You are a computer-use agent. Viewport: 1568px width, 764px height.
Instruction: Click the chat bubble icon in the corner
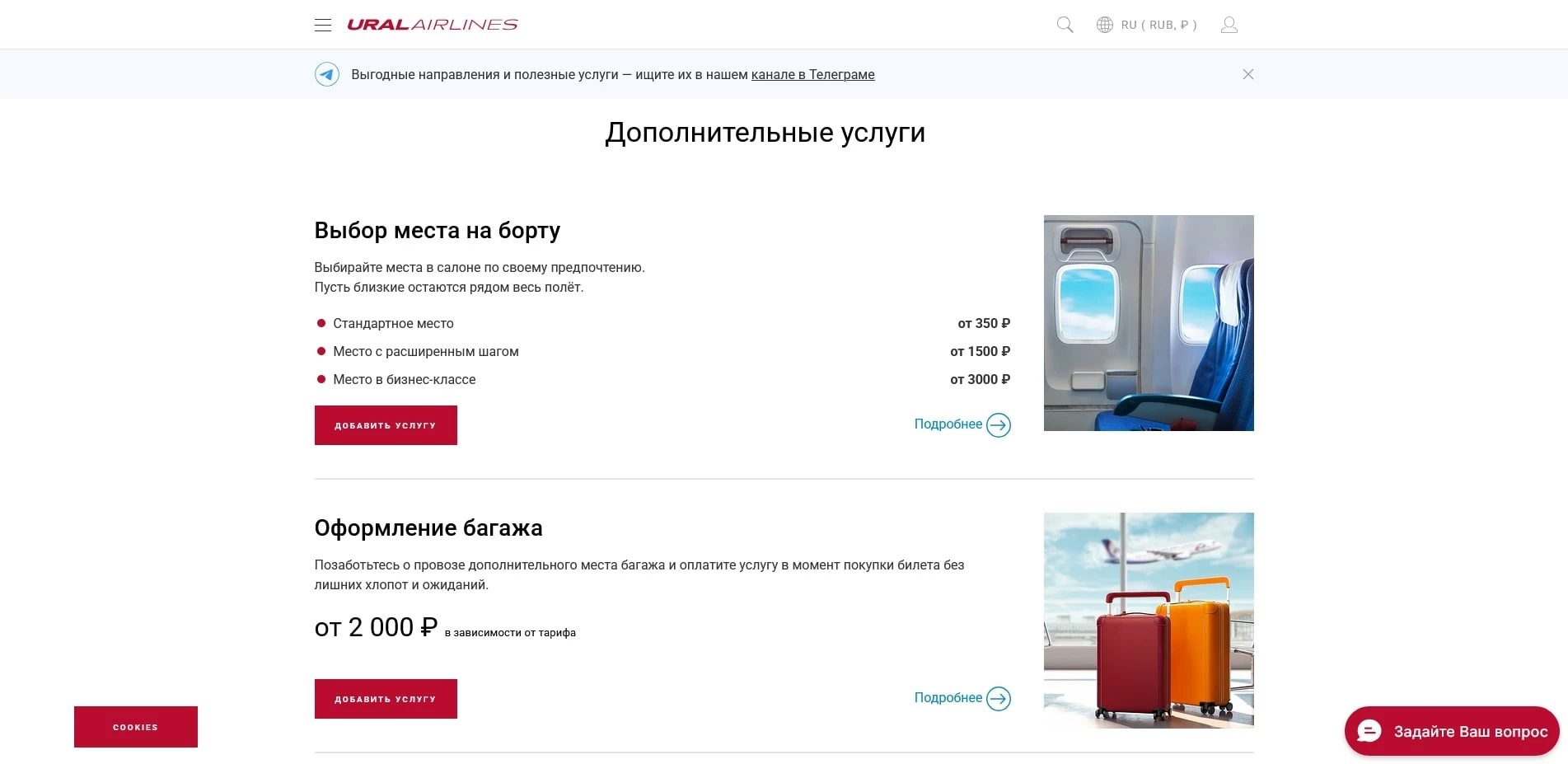1369,730
